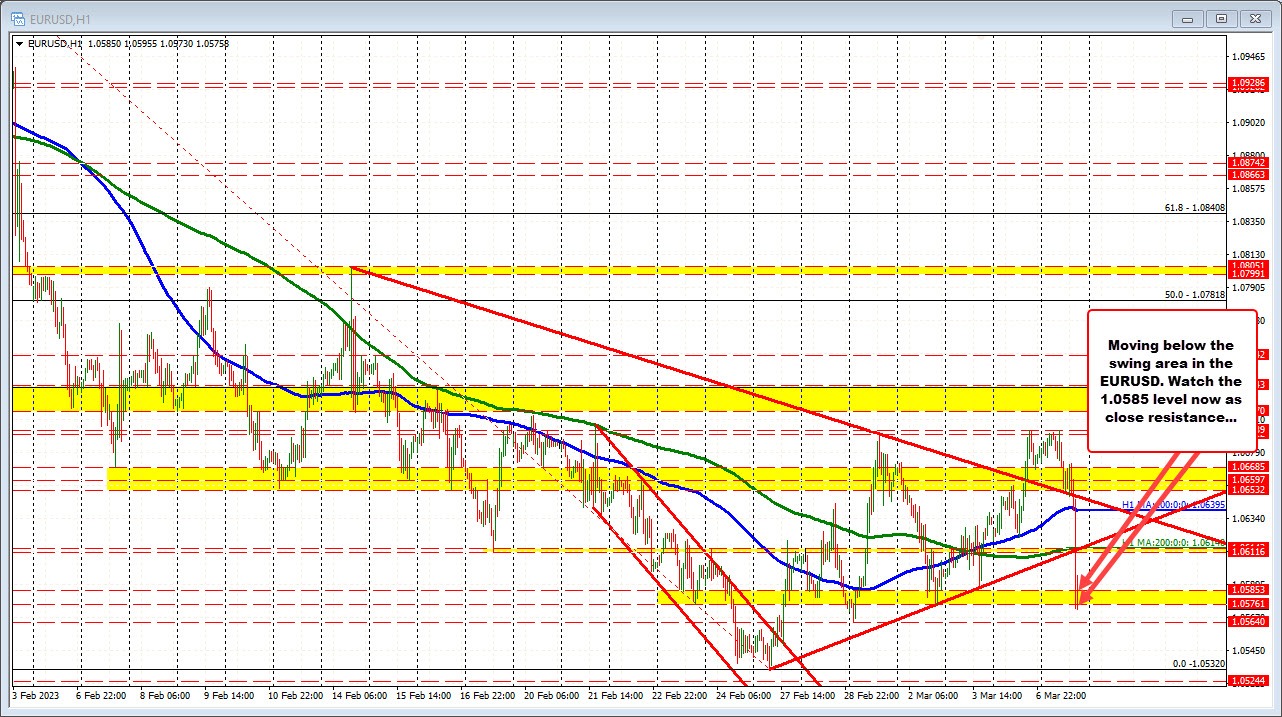Minimize the EURUSD,H1 chart window
1282x717 pixels.
pyautogui.click(x=1194, y=17)
